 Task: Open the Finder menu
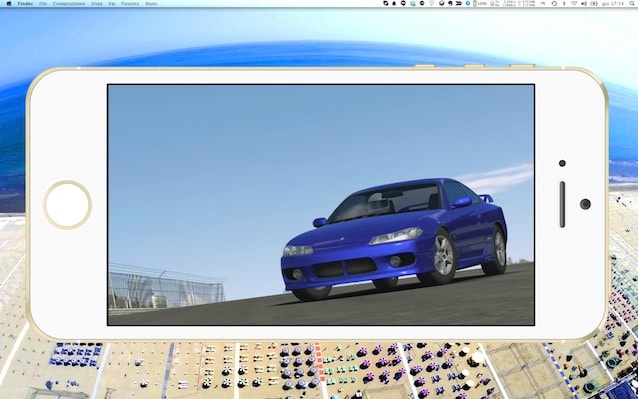point(25,4)
